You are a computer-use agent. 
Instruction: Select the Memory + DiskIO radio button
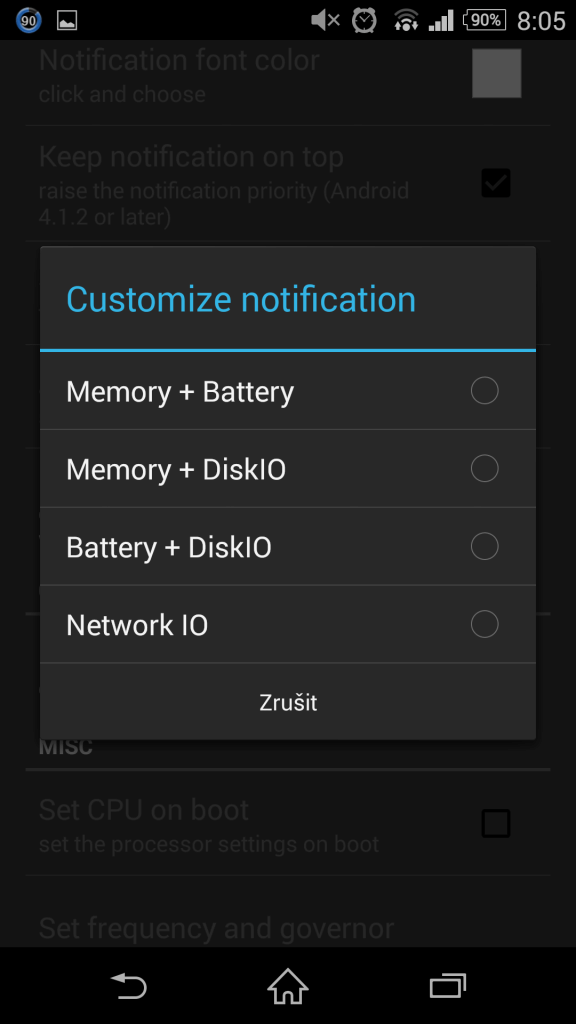[x=485, y=468]
